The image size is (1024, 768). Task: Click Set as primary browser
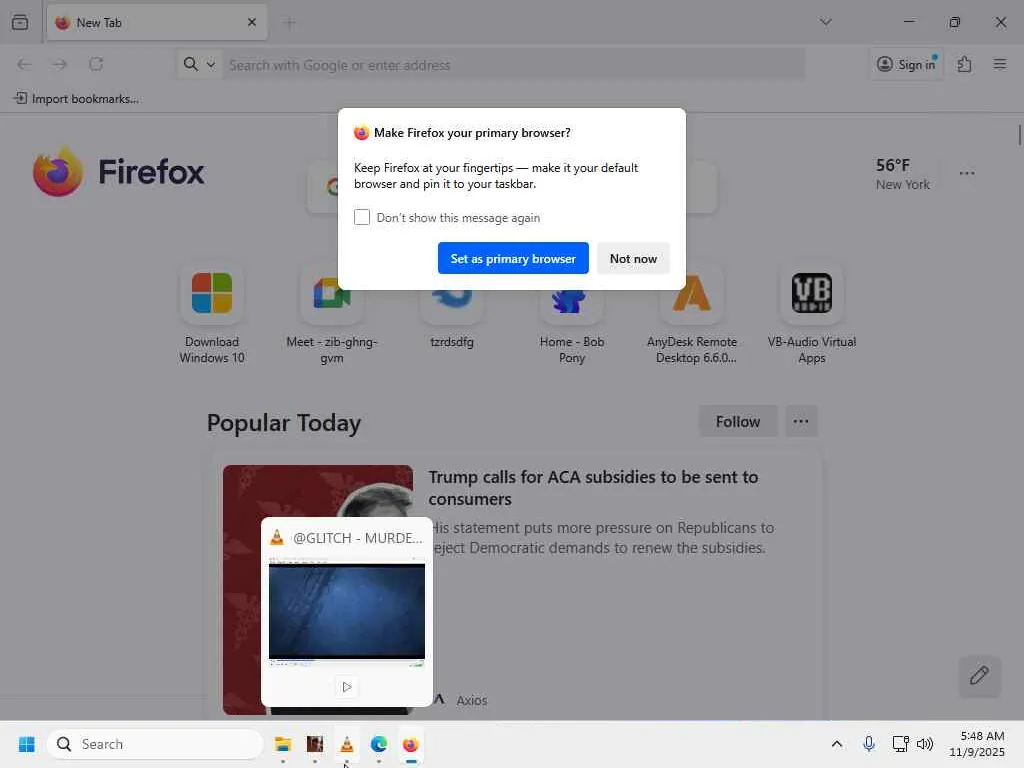513,259
